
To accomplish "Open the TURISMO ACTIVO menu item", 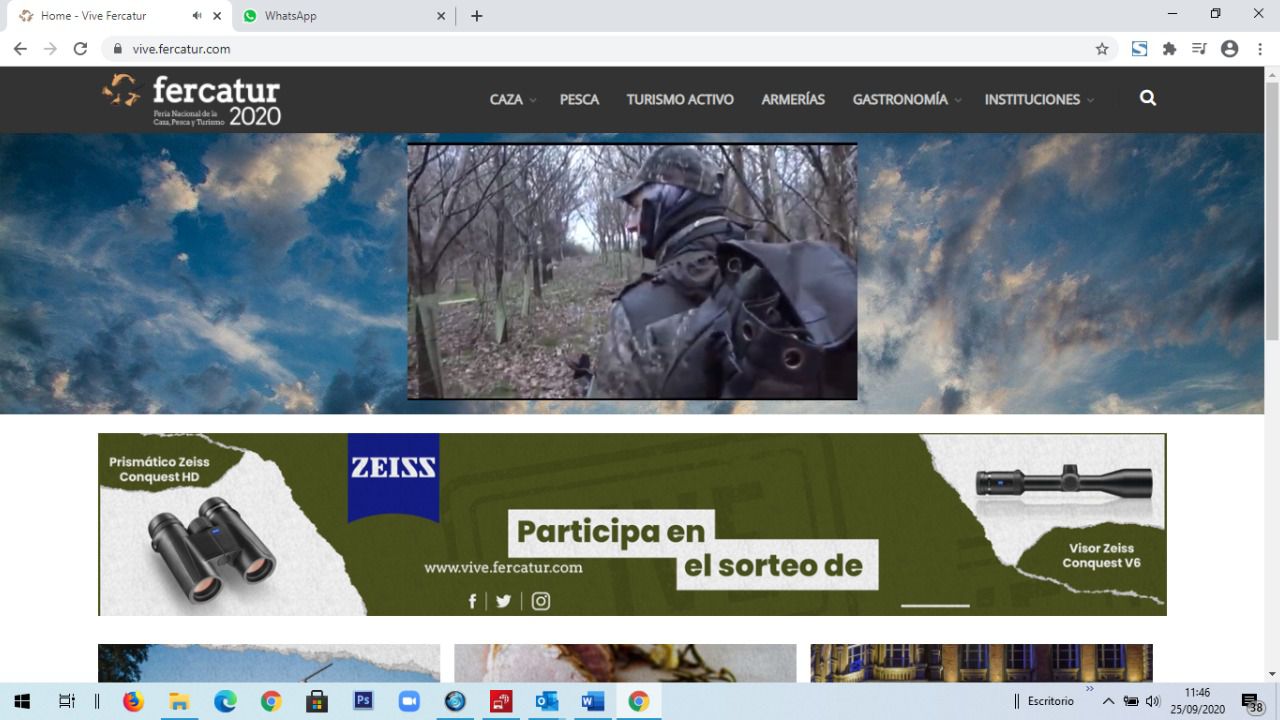I will pyautogui.click(x=680, y=99).
